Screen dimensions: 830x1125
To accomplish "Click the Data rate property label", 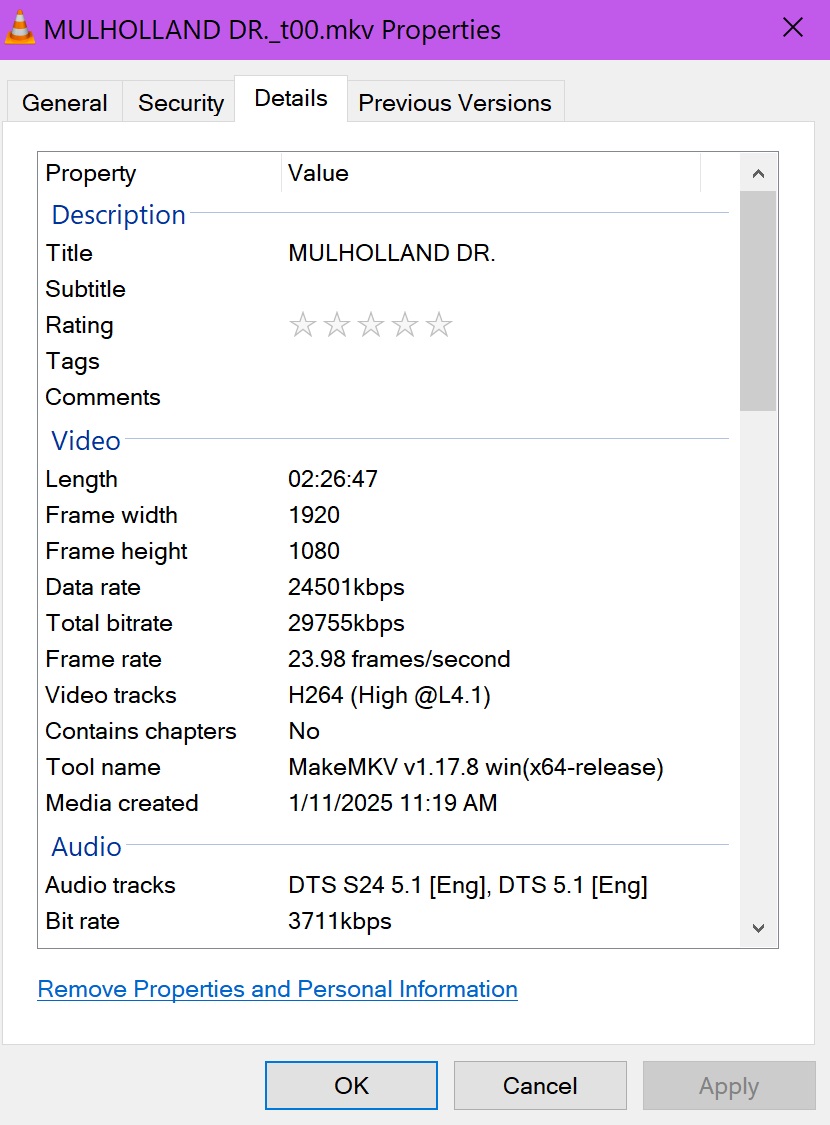I will 93,587.
